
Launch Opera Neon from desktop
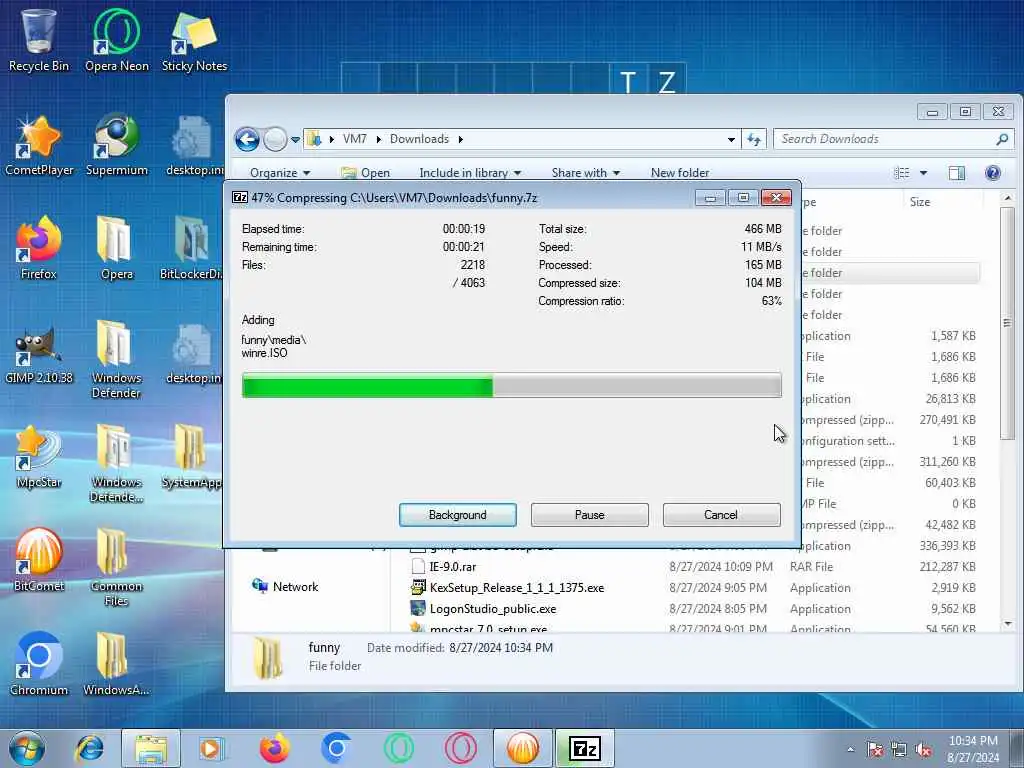coord(117,40)
